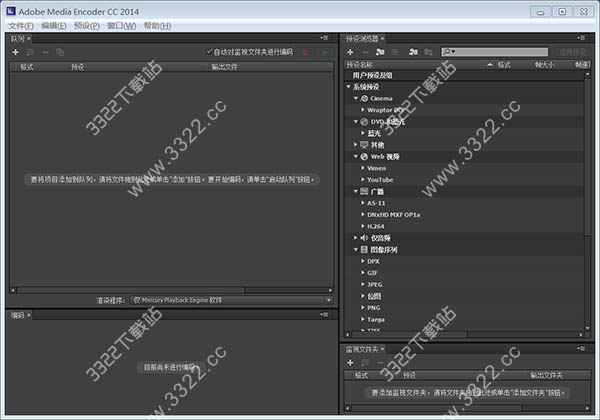Screen dimensions: 600x420
Task: Toggle 自动对监视文件夹进行编码 checkbox
Action: 209,52
